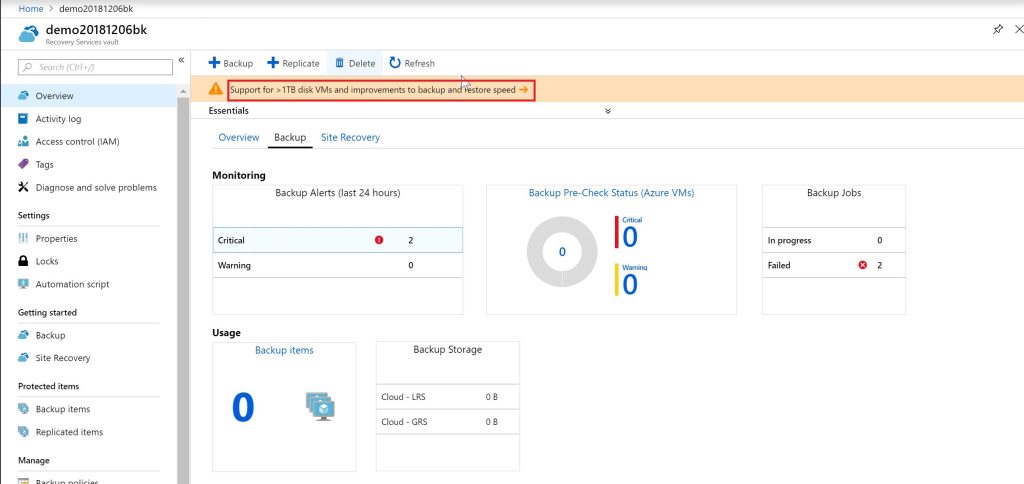Click the stacked VM monitors icon
Viewport: 1024px width, 484px height.
click(320, 407)
